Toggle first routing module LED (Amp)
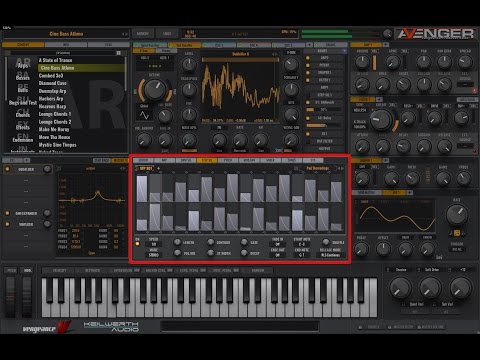This screenshot has height=360, width=480. point(308,58)
